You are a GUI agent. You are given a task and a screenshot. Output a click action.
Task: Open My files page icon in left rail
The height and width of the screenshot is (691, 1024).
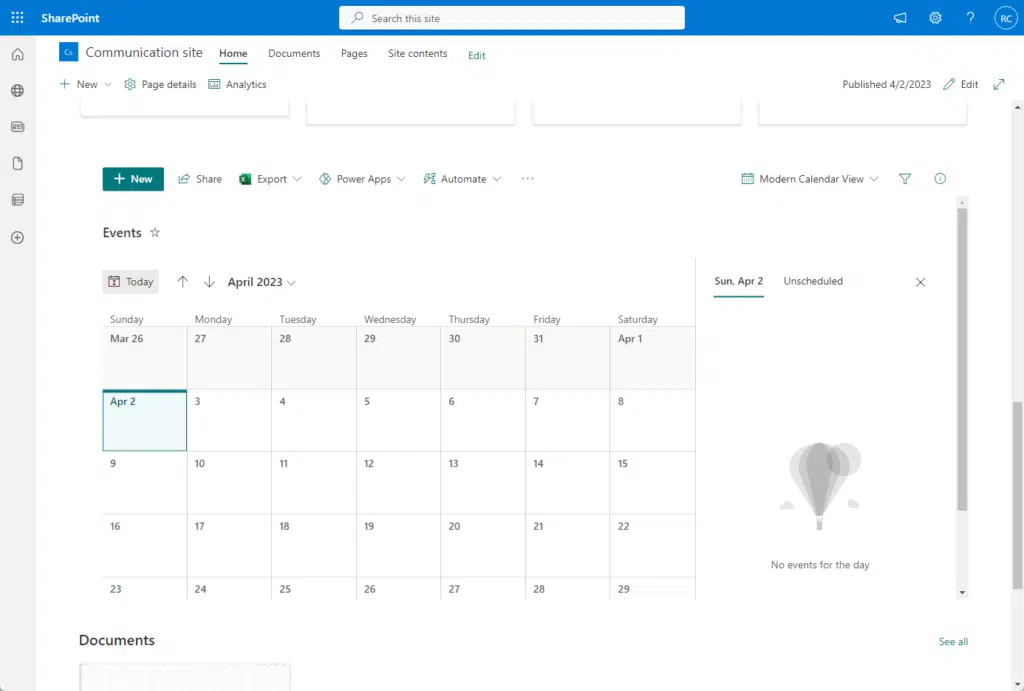coord(18,163)
